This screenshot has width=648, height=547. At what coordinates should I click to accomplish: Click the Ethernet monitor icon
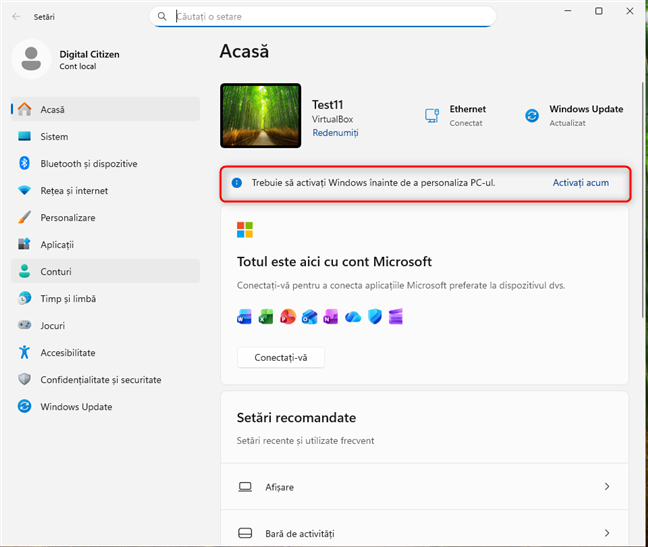click(432, 115)
